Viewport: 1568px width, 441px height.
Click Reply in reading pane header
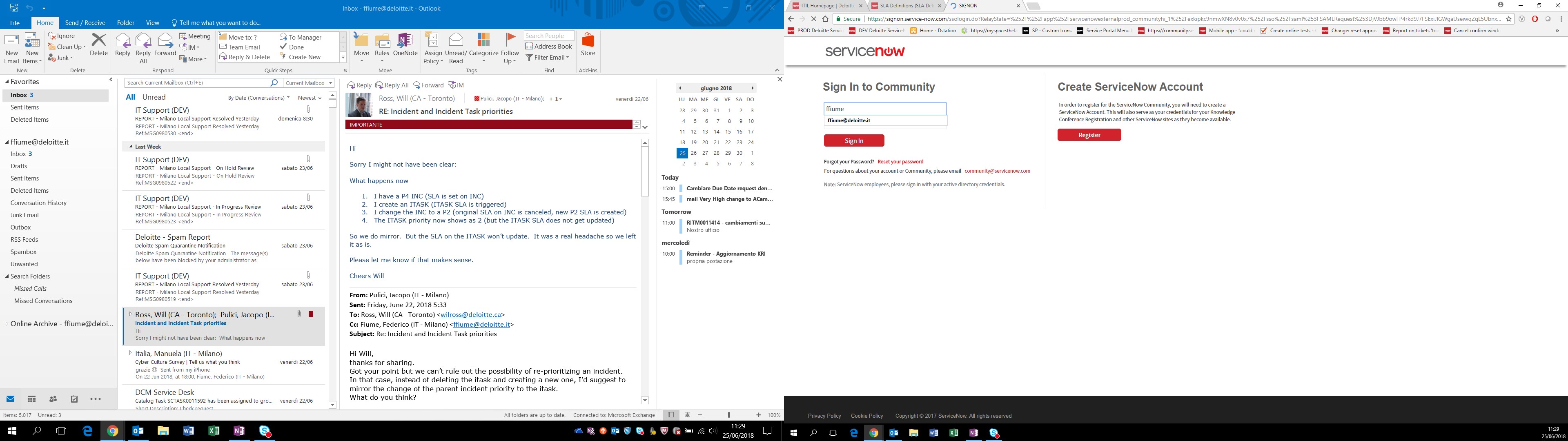pyautogui.click(x=359, y=85)
